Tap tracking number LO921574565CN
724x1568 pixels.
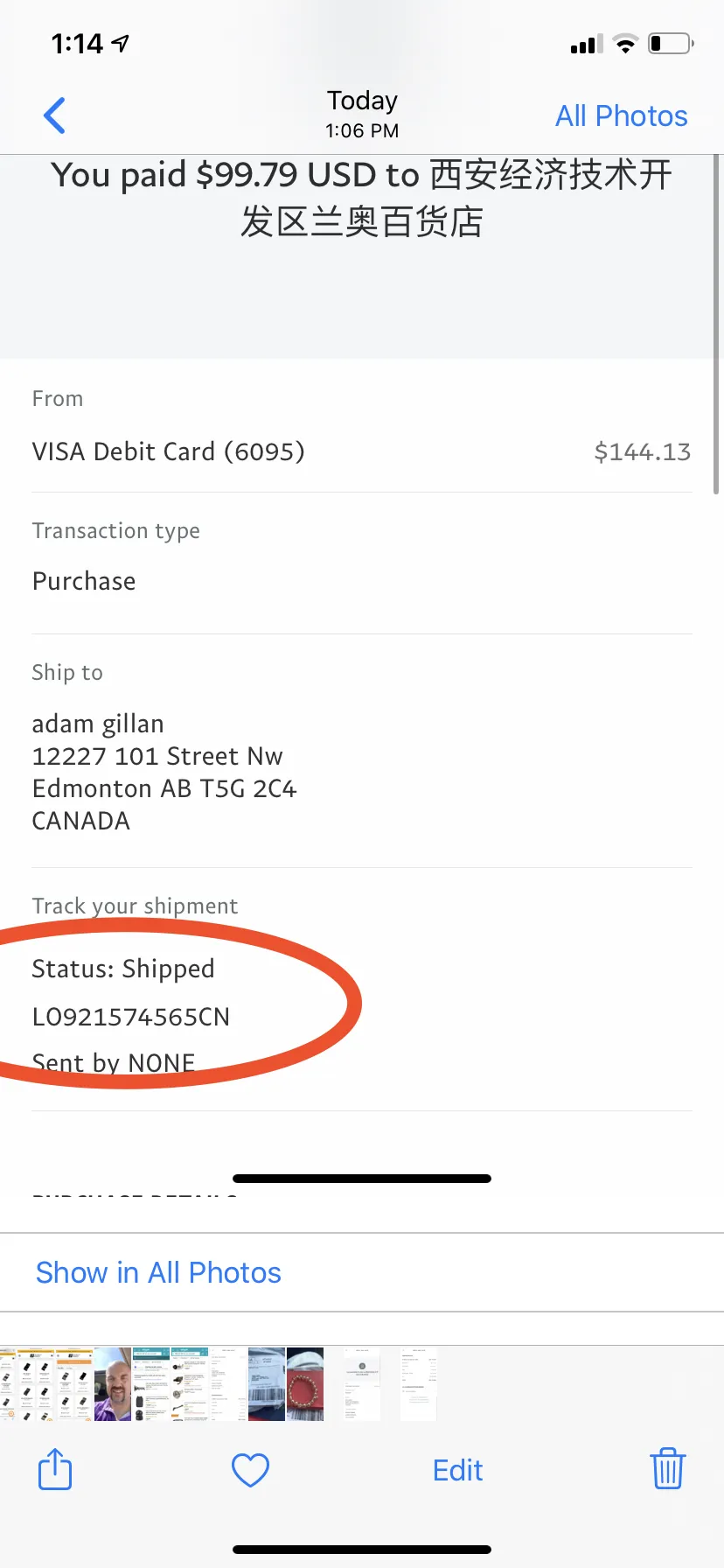click(x=131, y=1017)
